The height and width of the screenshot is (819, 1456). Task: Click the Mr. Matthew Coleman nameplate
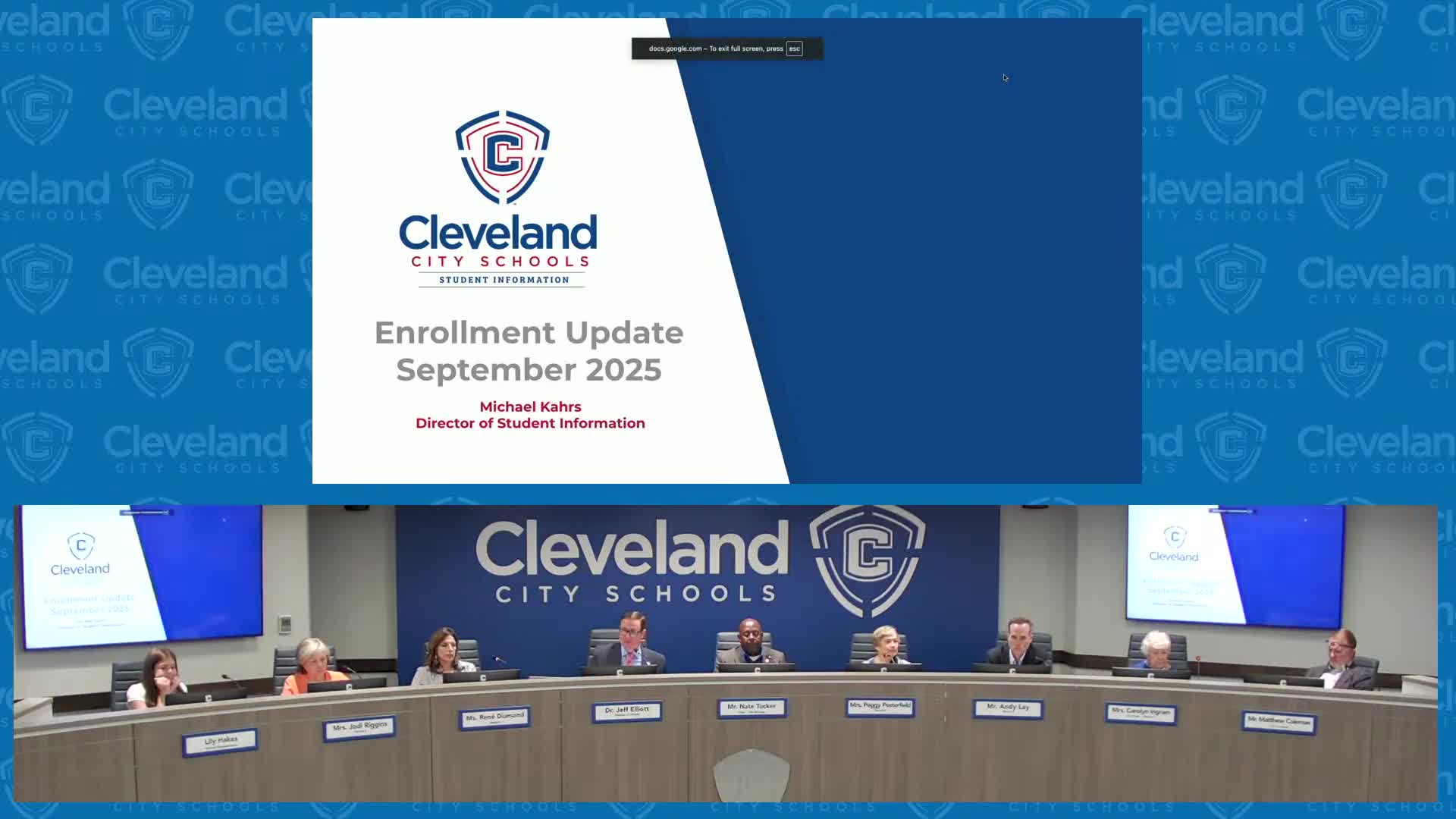(1279, 722)
